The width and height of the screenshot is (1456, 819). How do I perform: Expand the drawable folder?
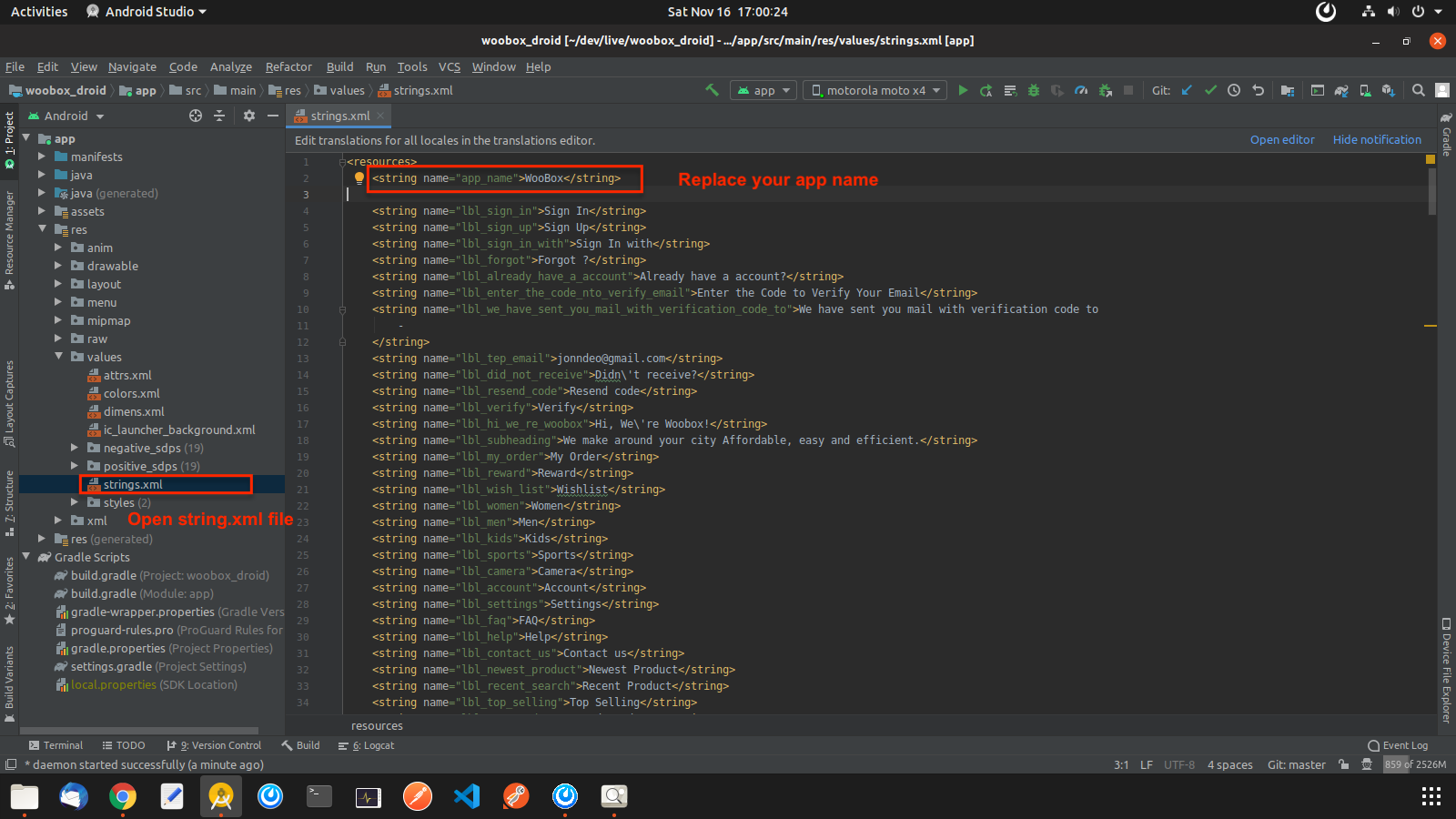click(59, 266)
